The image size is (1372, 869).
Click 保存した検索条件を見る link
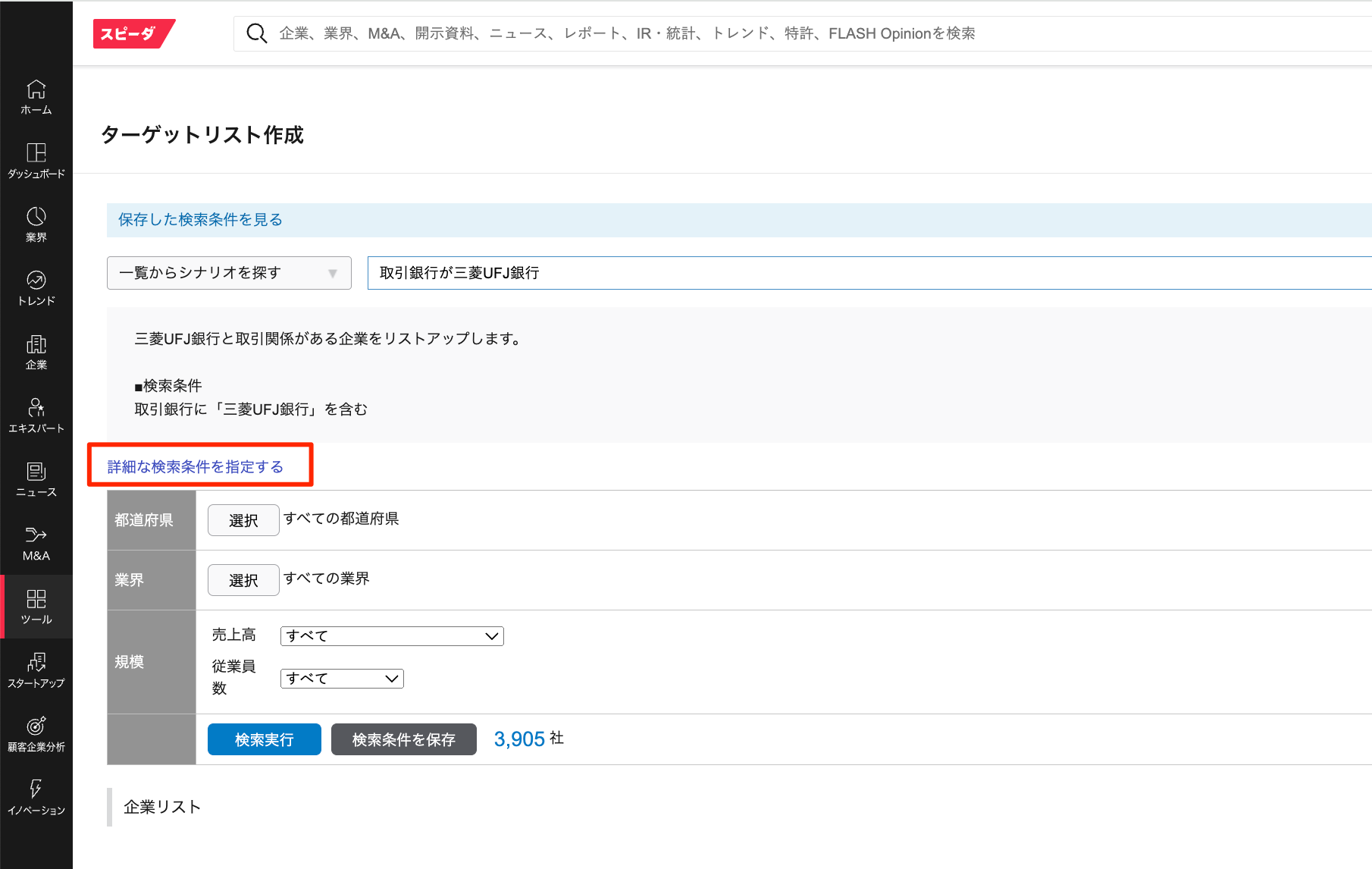(200, 220)
